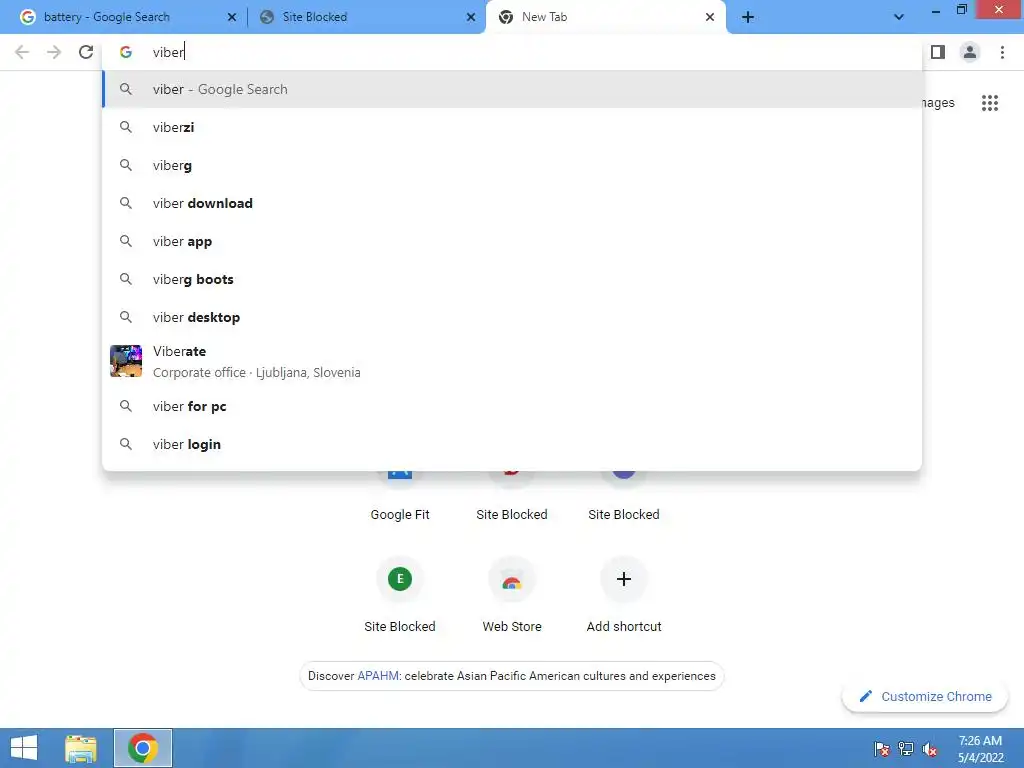Close the New Tab tab
This screenshot has height=768, width=1024.
710,17
